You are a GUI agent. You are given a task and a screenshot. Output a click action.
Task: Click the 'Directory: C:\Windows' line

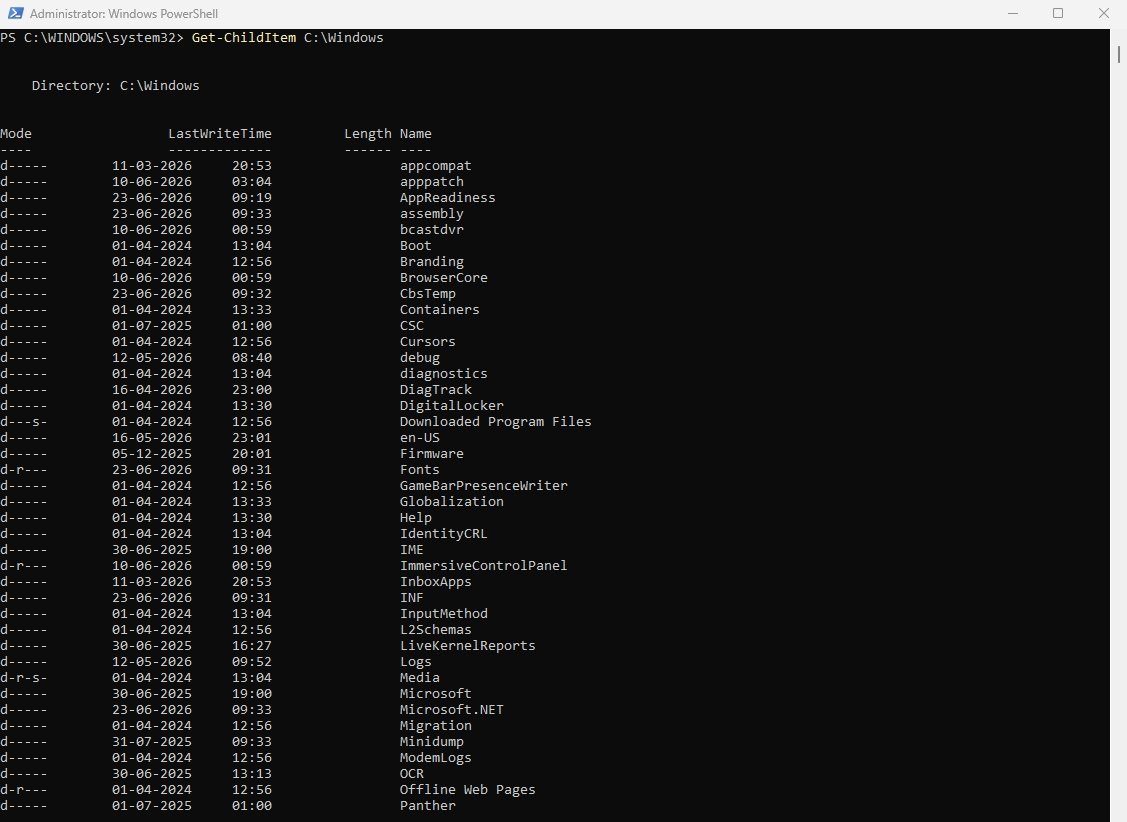coord(116,86)
